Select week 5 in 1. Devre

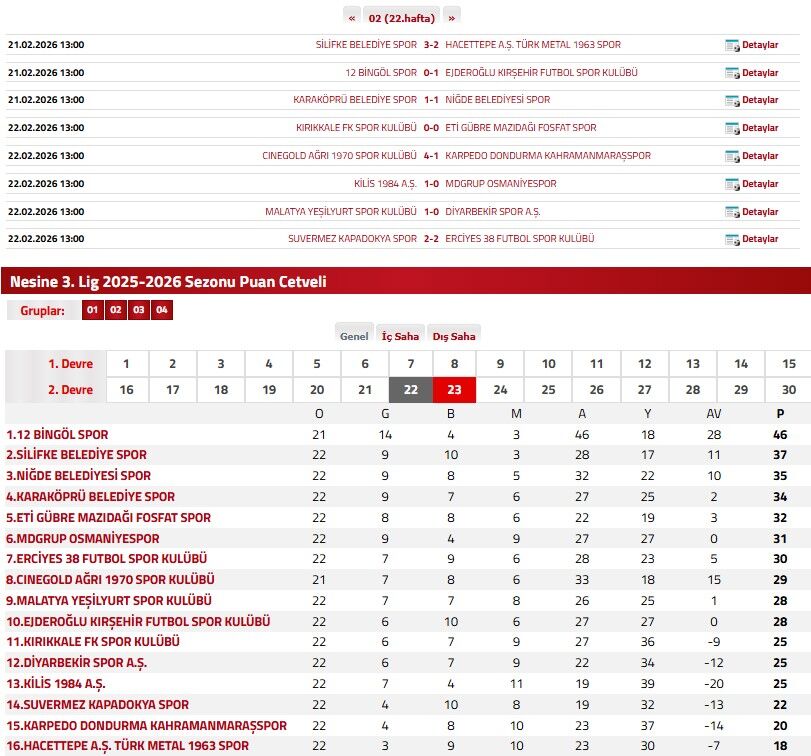[317, 364]
